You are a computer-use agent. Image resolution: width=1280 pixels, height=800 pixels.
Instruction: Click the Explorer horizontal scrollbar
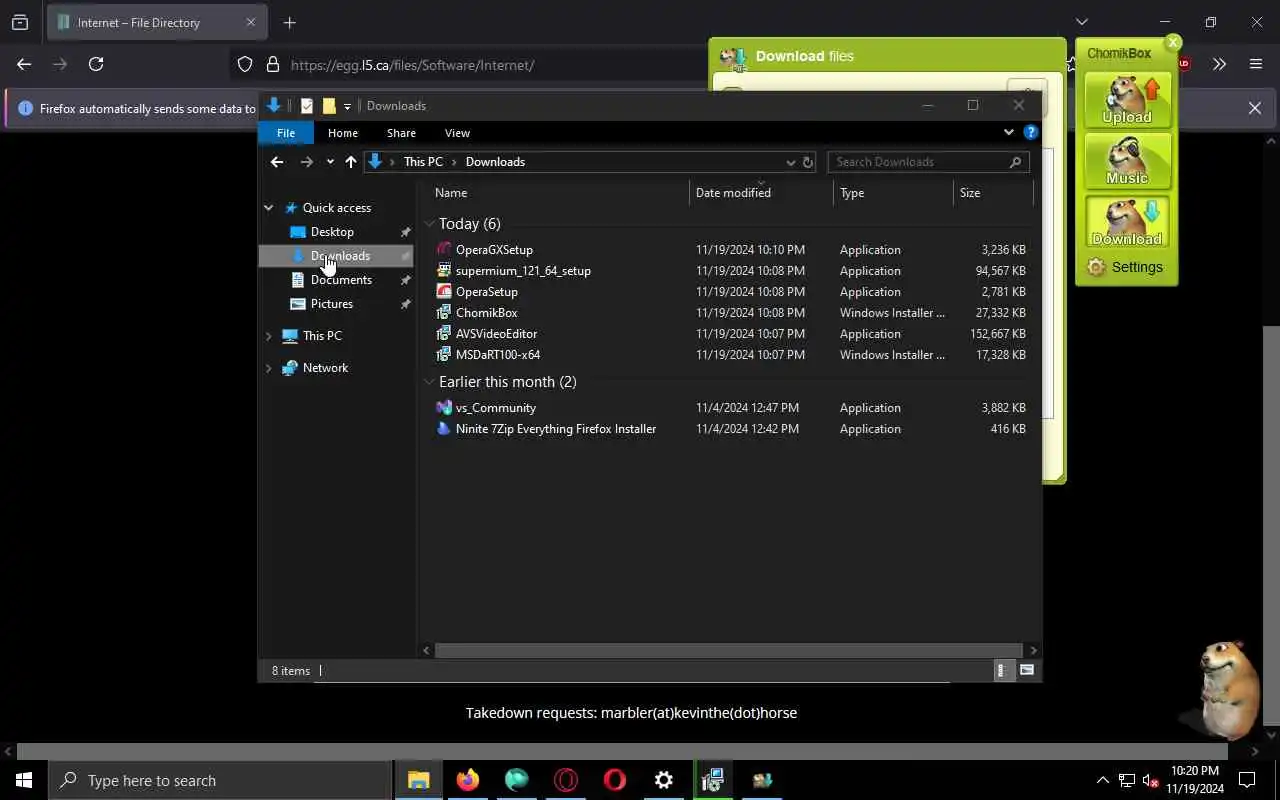click(x=730, y=650)
